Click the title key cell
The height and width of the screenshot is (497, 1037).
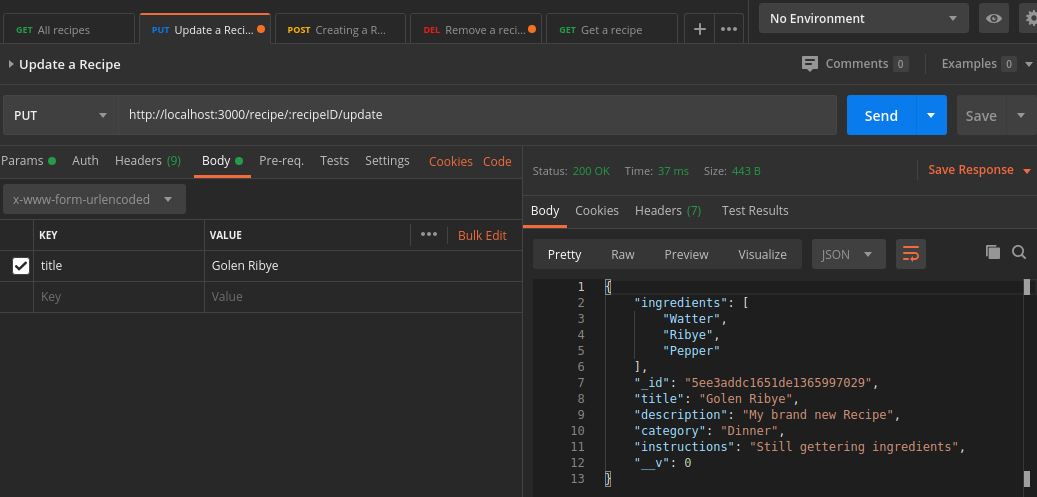coord(119,266)
